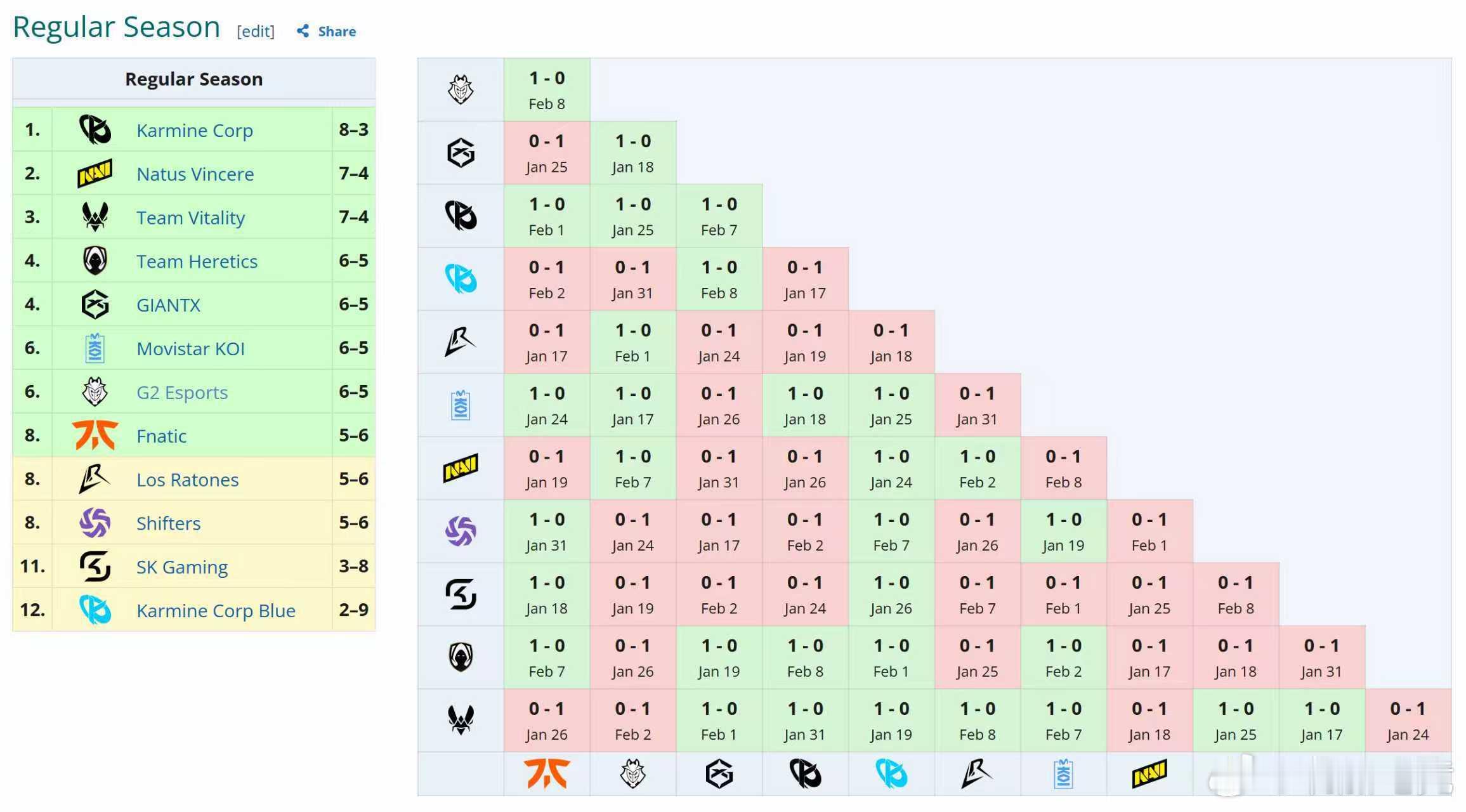
Task: Click the Share button
Action: coord(336,31)
